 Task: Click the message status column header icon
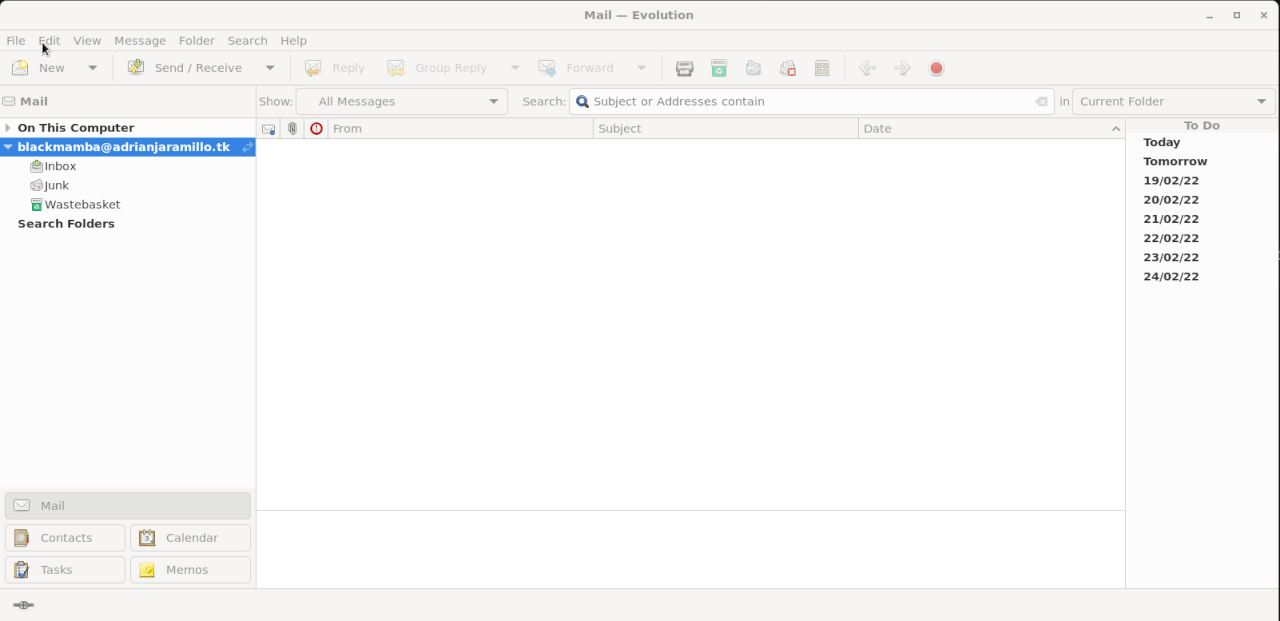[268, 128]
